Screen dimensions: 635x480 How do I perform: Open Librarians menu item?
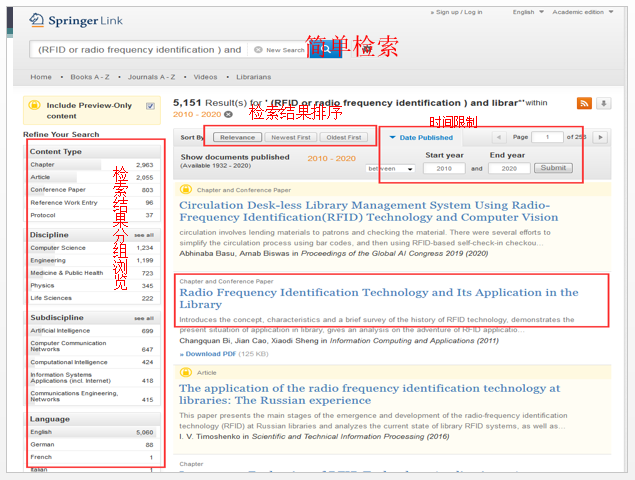point(254,77)
